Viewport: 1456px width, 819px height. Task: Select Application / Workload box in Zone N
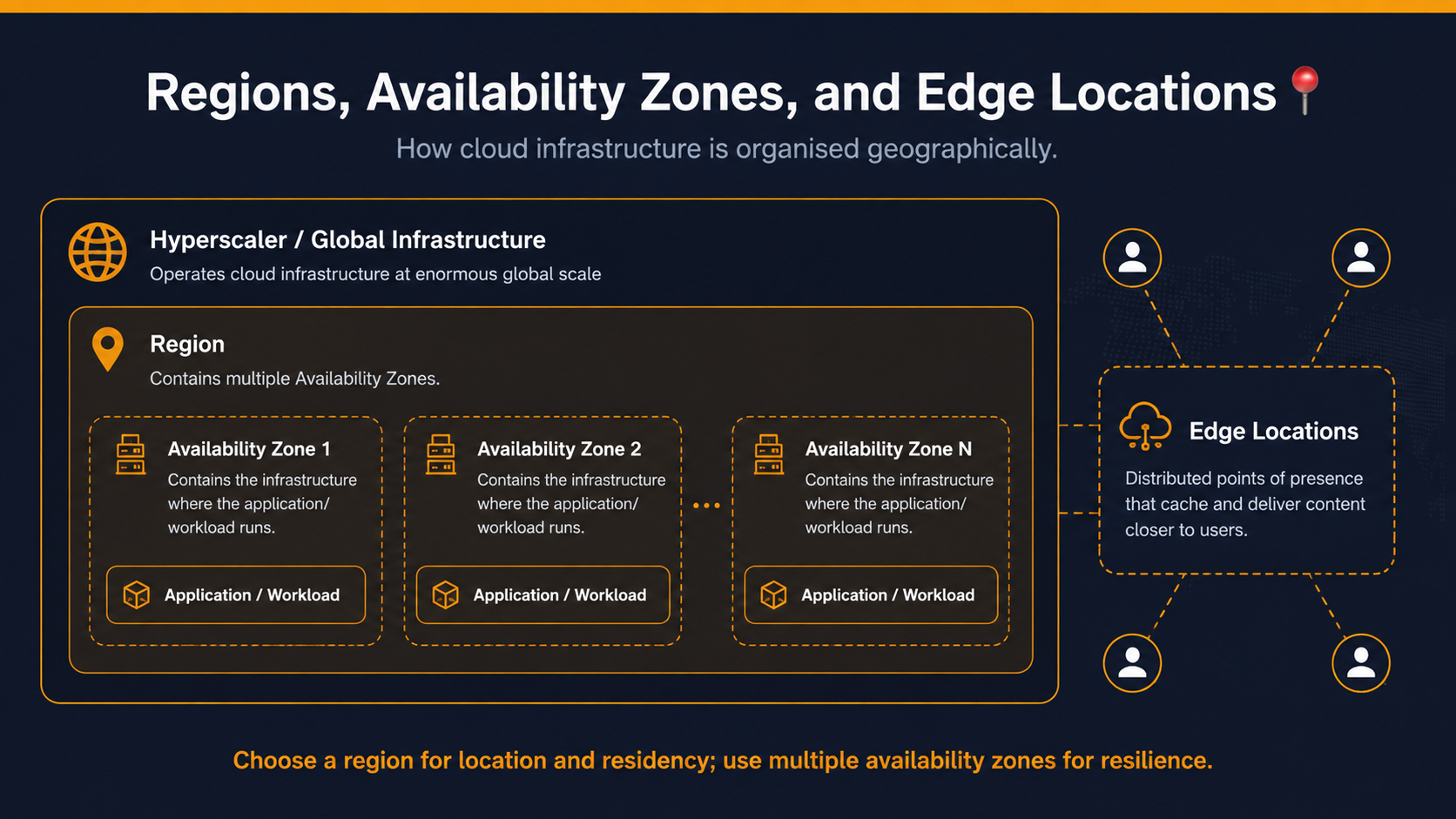coord(872,595)
